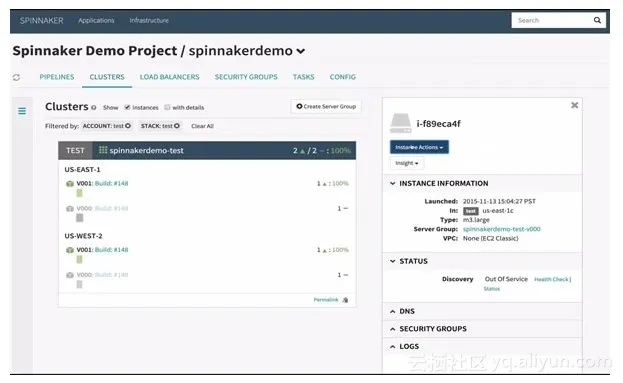623x383 pixels.
Task: Click the copy permalink clipboard icon
Action: tap(345, 300)
